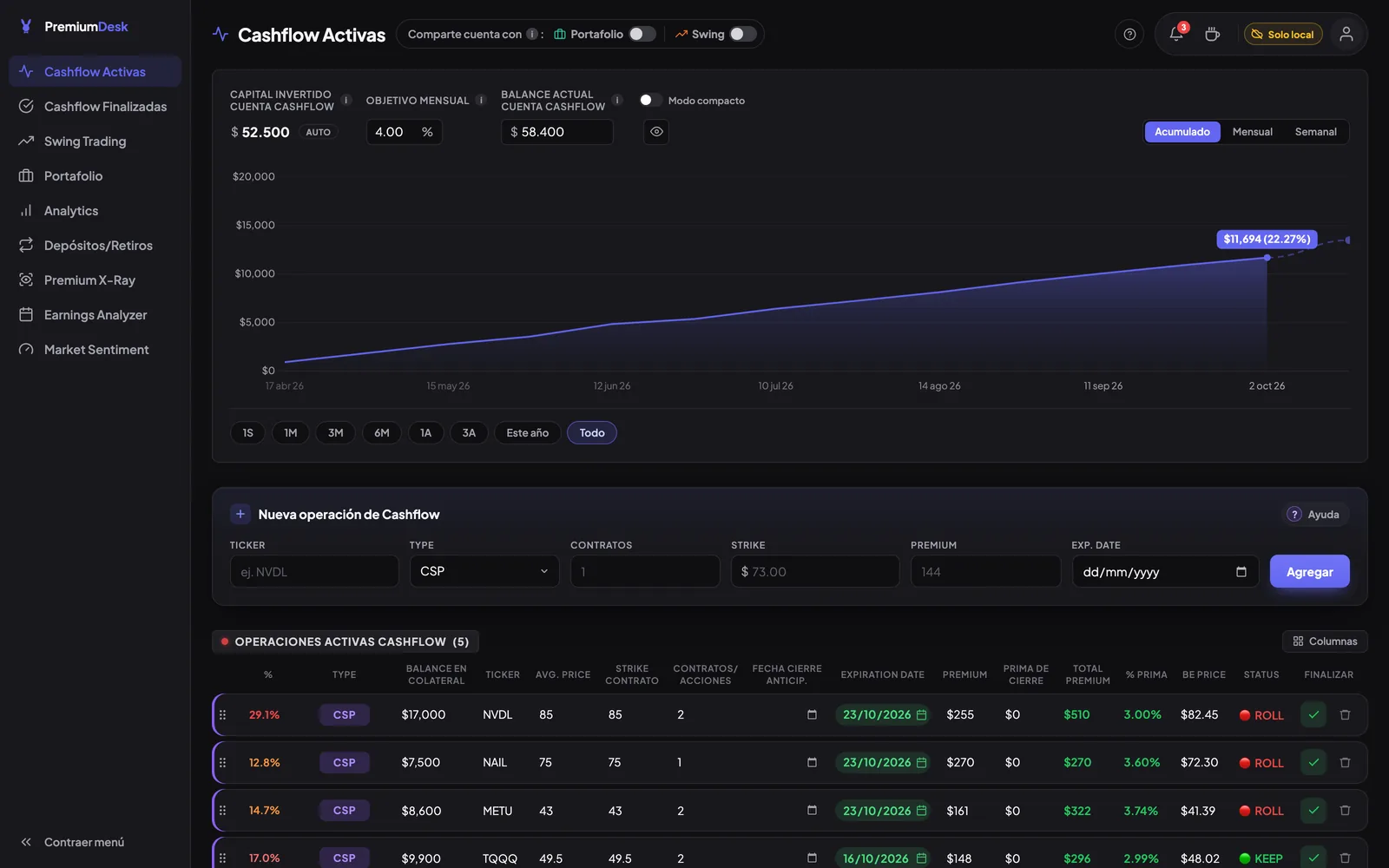Finalize the NAIL operation with checkmark
Image resolution: width=1389 pixels, height=868 pixels.
[x=1313, y=762]
